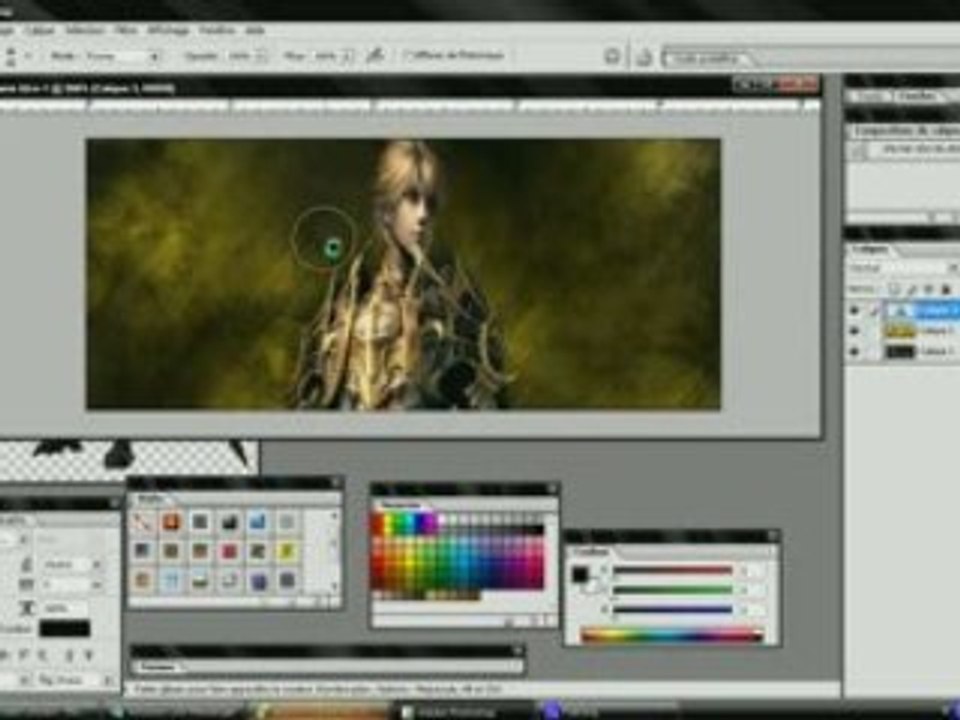
Task: Adjust the green slider in Couleur panel
Action: [672, 590]
